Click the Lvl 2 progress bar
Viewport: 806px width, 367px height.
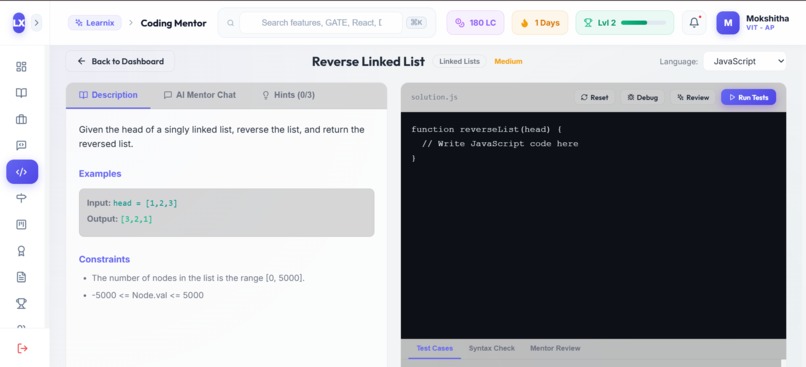pos(643,23)
